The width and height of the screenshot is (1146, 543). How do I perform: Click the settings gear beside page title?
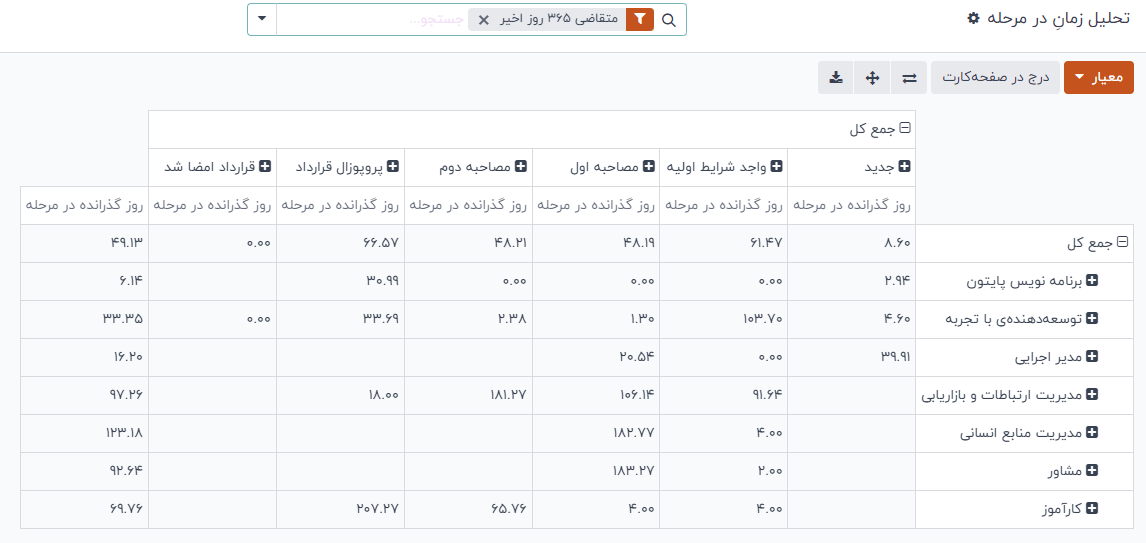973,19
